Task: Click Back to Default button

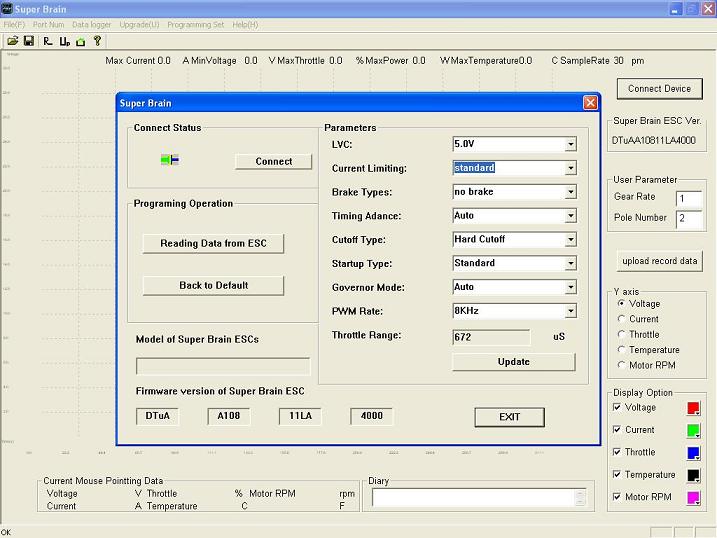Action: (x=213, y=285)
